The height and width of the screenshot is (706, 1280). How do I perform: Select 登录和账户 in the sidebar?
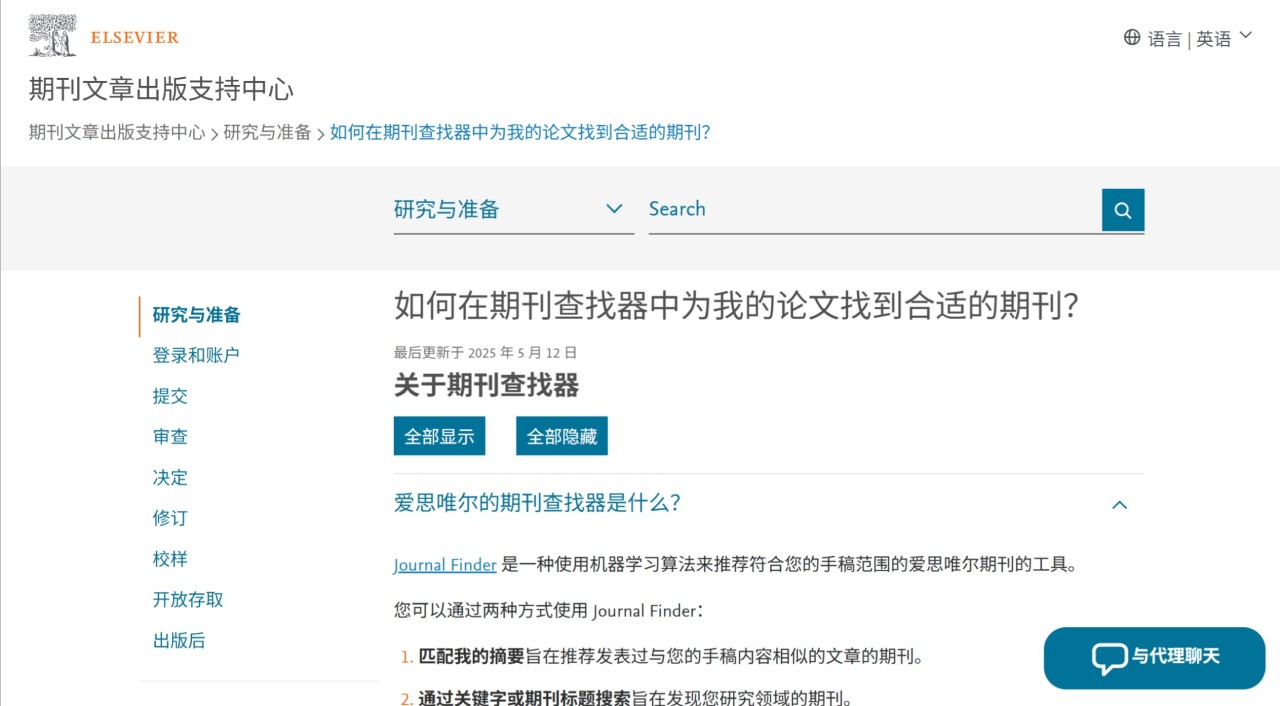(196, 355)
